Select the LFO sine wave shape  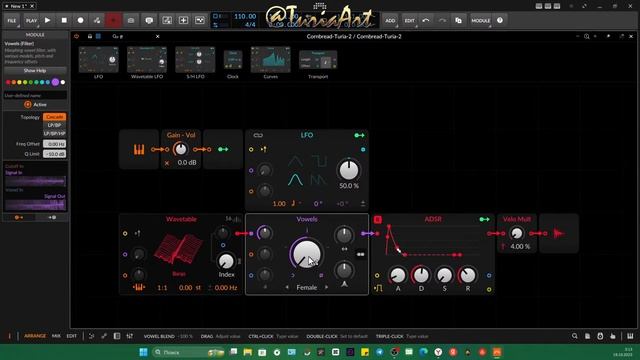(x=295, y=180)
